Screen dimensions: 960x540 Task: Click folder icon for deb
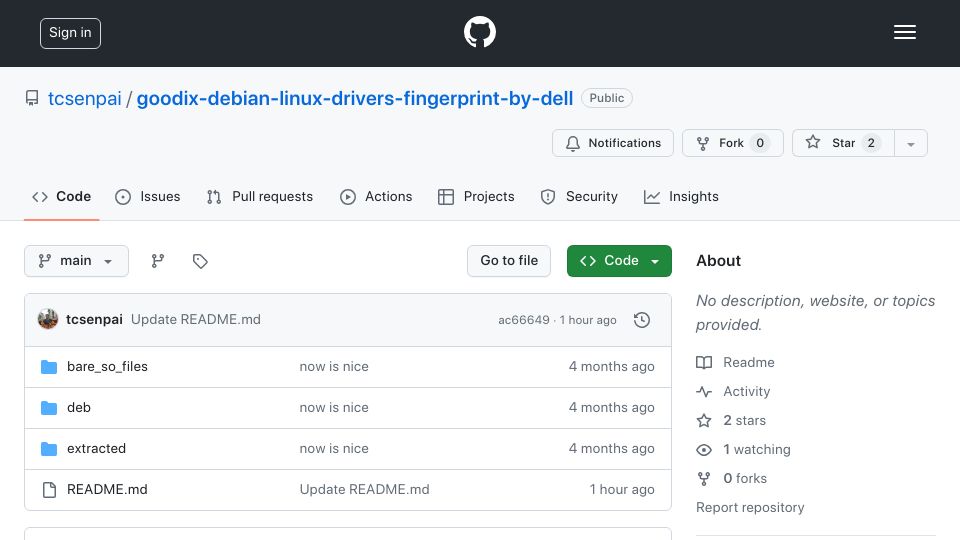[x=49, y=408]
